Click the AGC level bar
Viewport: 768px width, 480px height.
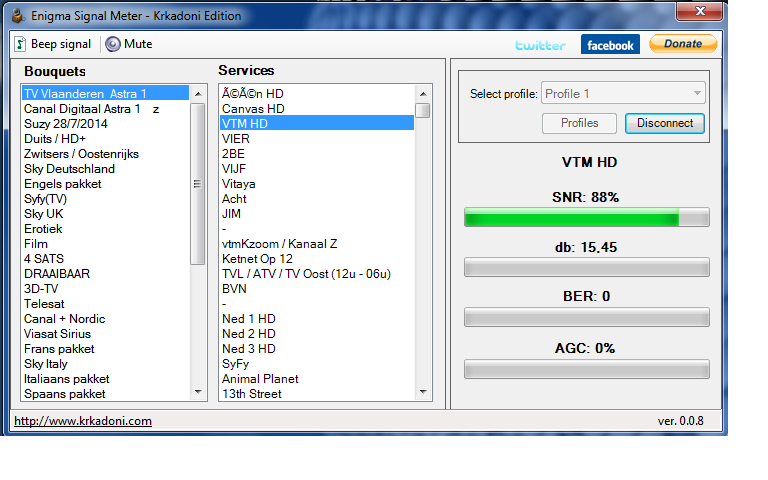[x=586, y=369]
